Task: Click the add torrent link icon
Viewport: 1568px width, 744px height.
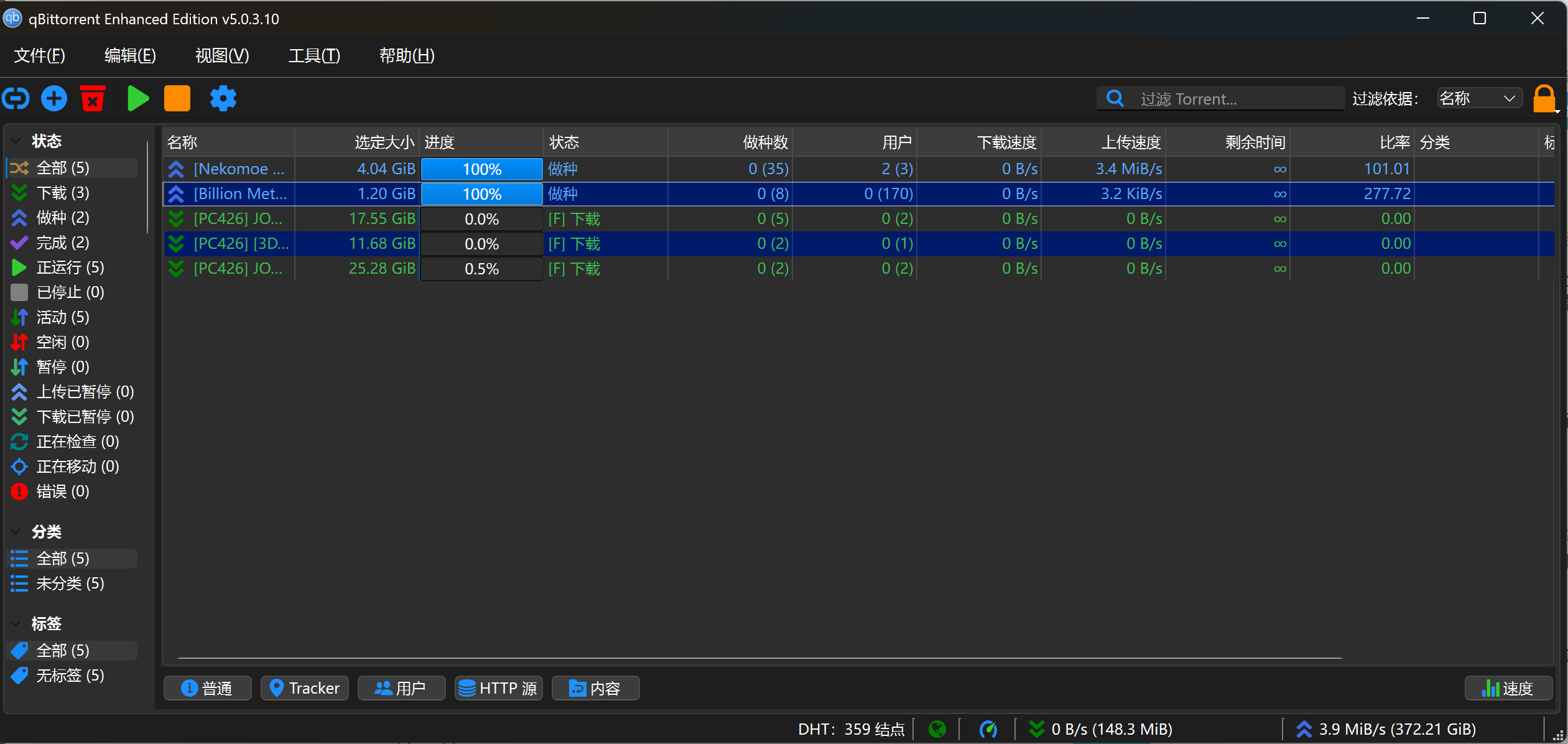Action: coord(16,98)
